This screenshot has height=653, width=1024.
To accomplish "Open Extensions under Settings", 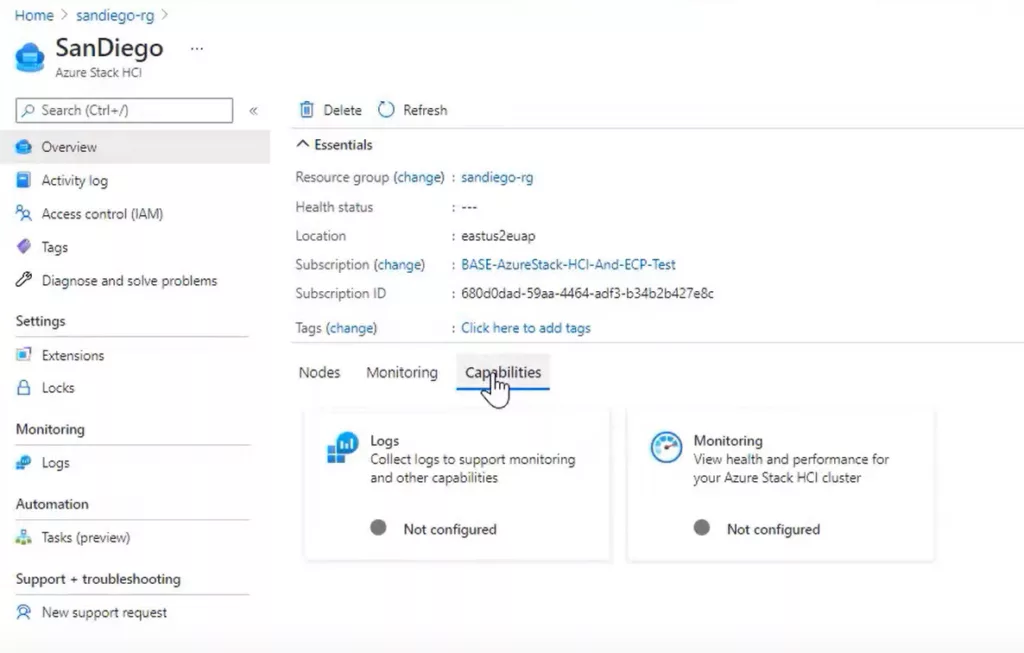I will (73, 355).
